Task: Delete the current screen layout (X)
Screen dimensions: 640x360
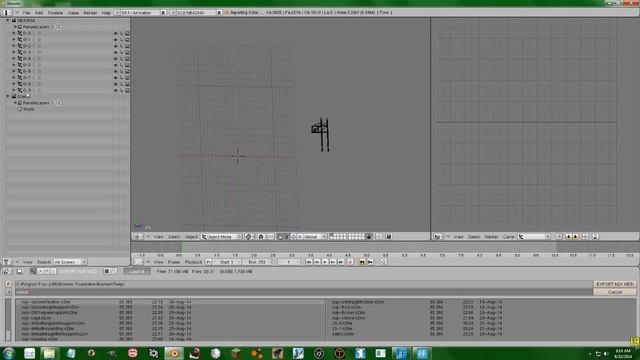Action: click(x=163, y=13)
